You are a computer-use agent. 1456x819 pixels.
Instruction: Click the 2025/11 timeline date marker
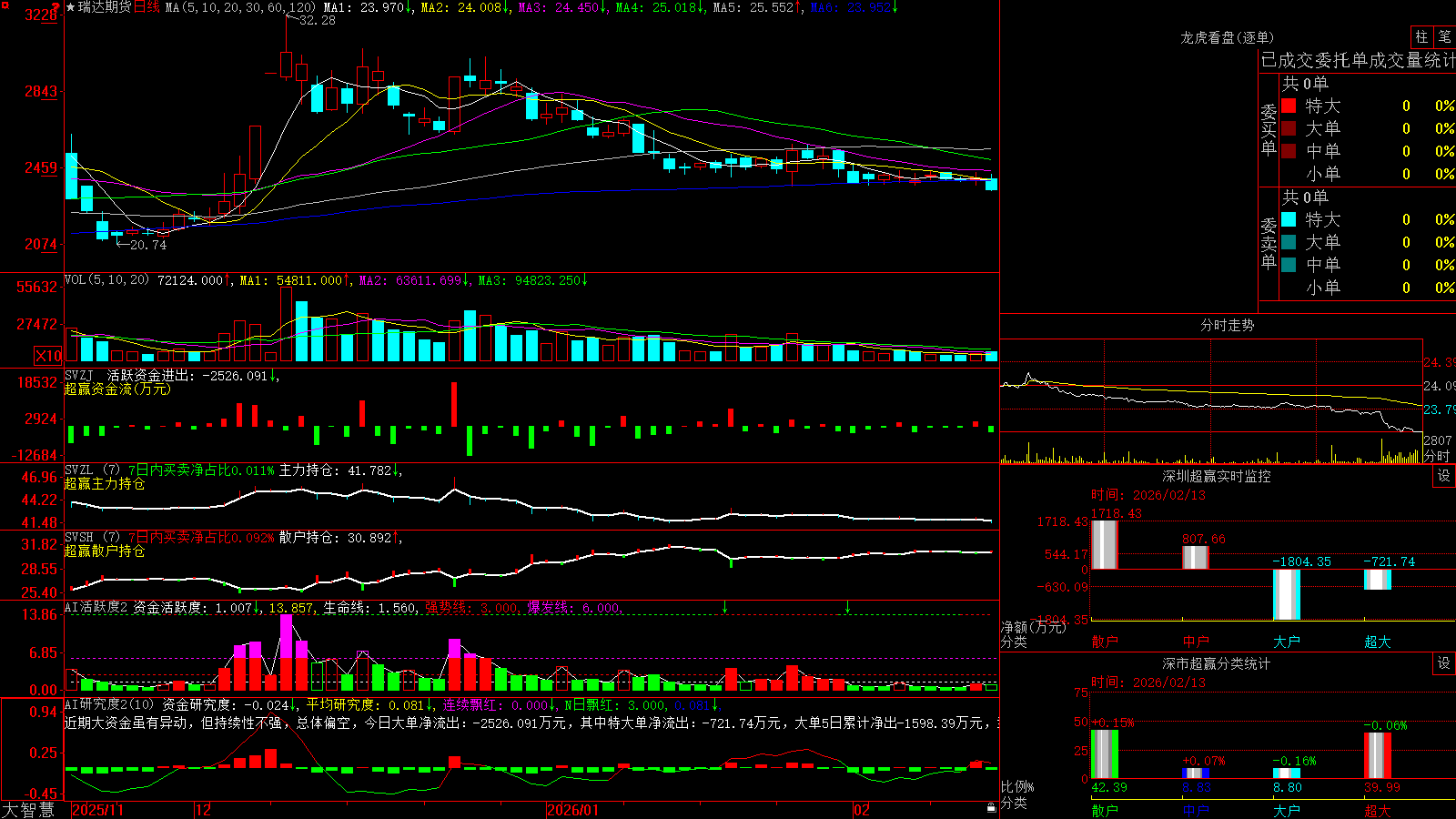tap(97, 810)
